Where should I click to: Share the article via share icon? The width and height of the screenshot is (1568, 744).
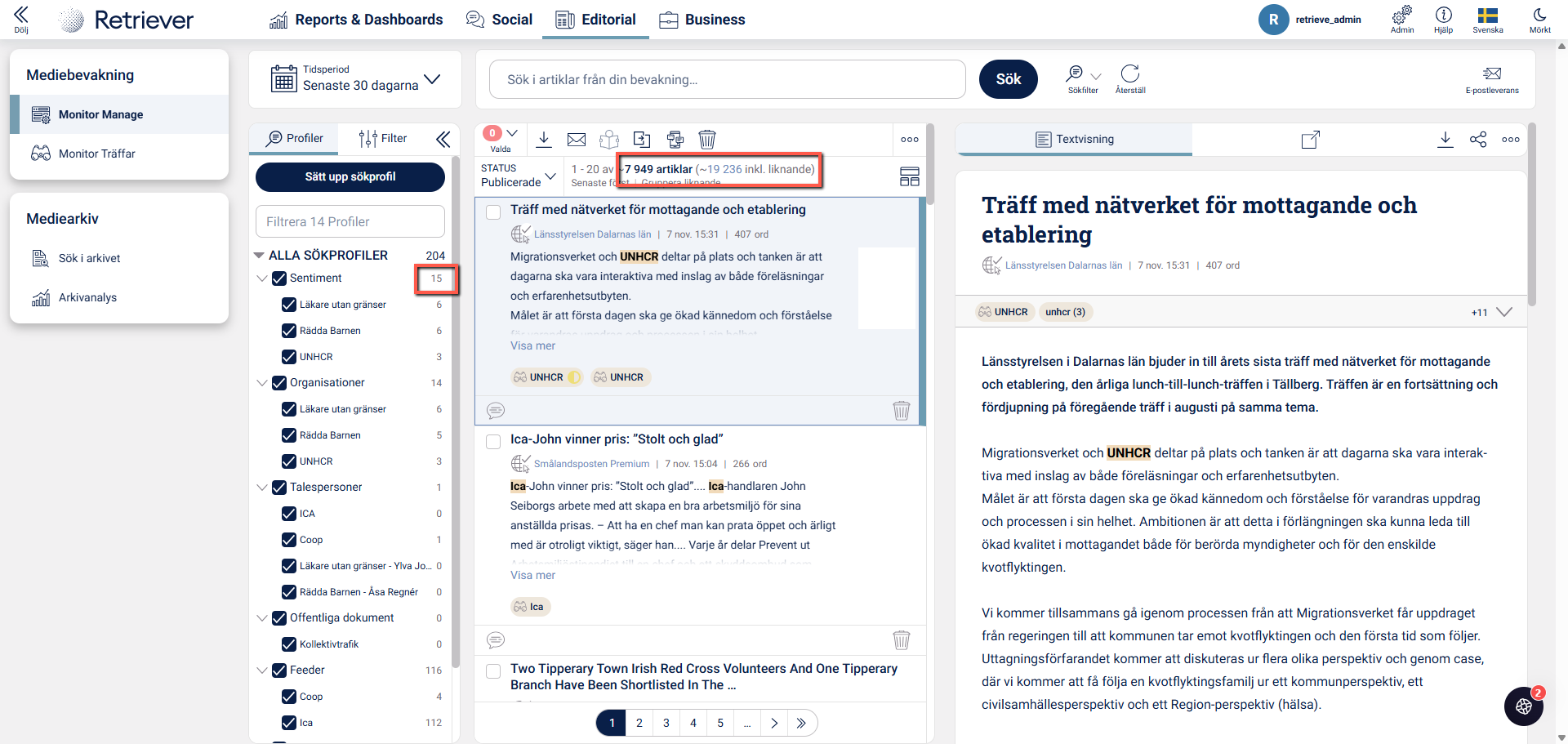[x=1478, y=140]
